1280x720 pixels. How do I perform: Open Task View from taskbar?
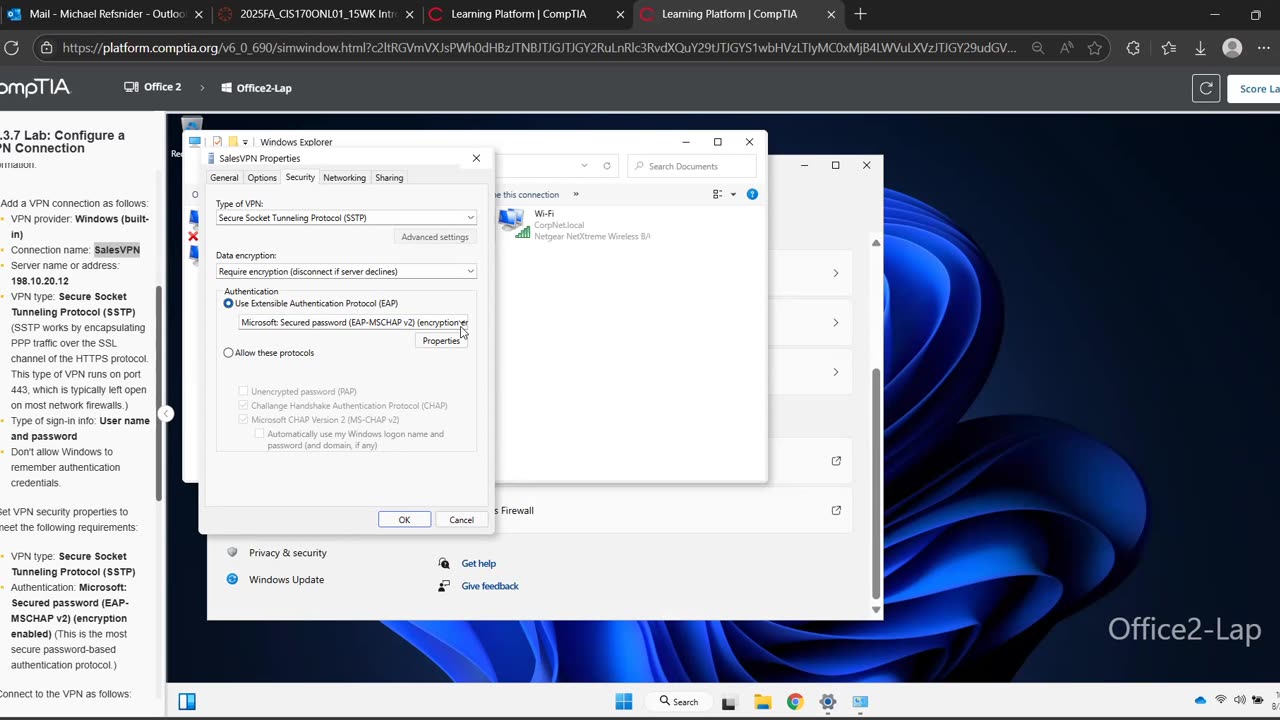coord(729,702)
